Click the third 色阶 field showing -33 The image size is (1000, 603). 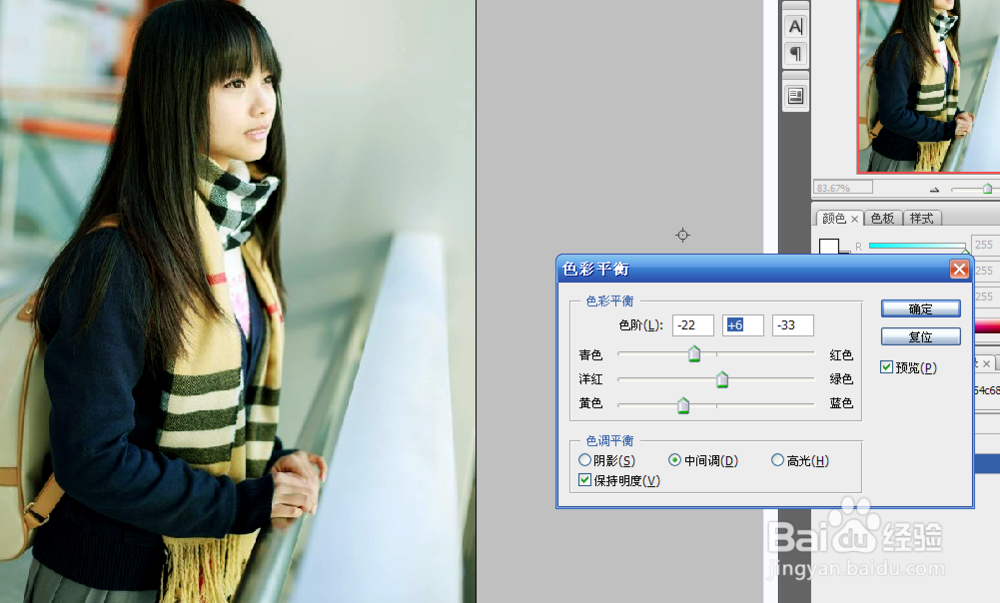(x=792, y=325)
